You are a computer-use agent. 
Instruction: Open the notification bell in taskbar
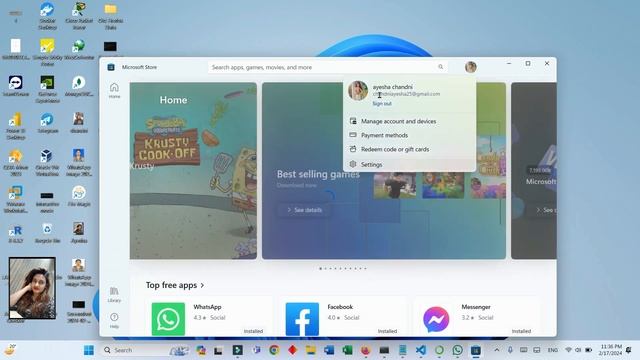629,350
